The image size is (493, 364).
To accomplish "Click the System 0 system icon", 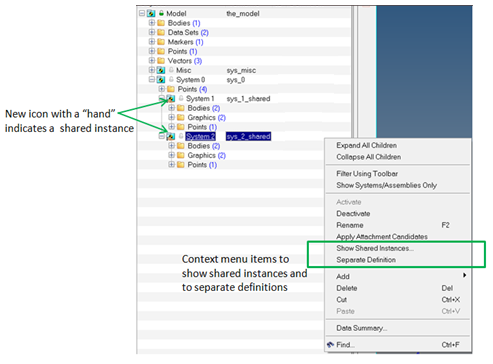I will click(x=161, y=80).
